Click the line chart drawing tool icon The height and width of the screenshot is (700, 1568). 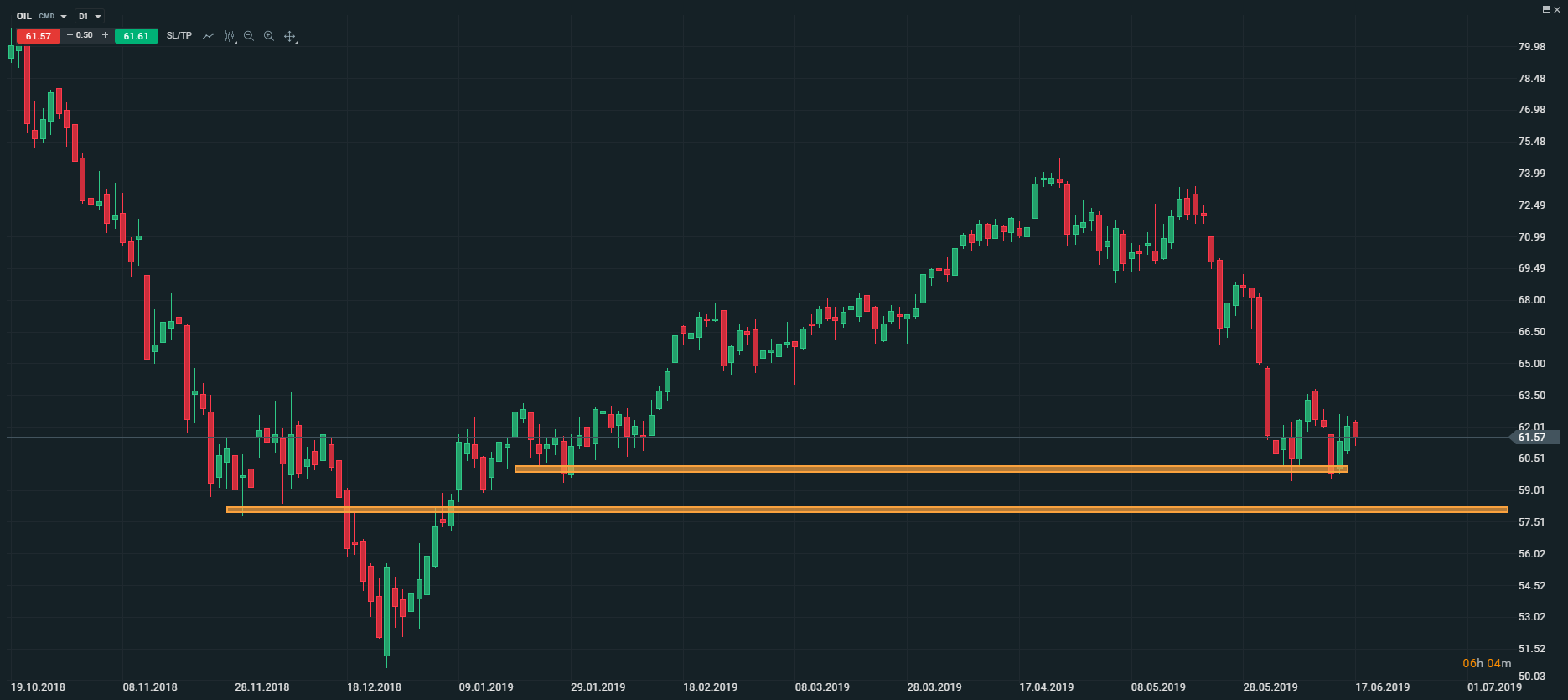click(x=208, y=36)
